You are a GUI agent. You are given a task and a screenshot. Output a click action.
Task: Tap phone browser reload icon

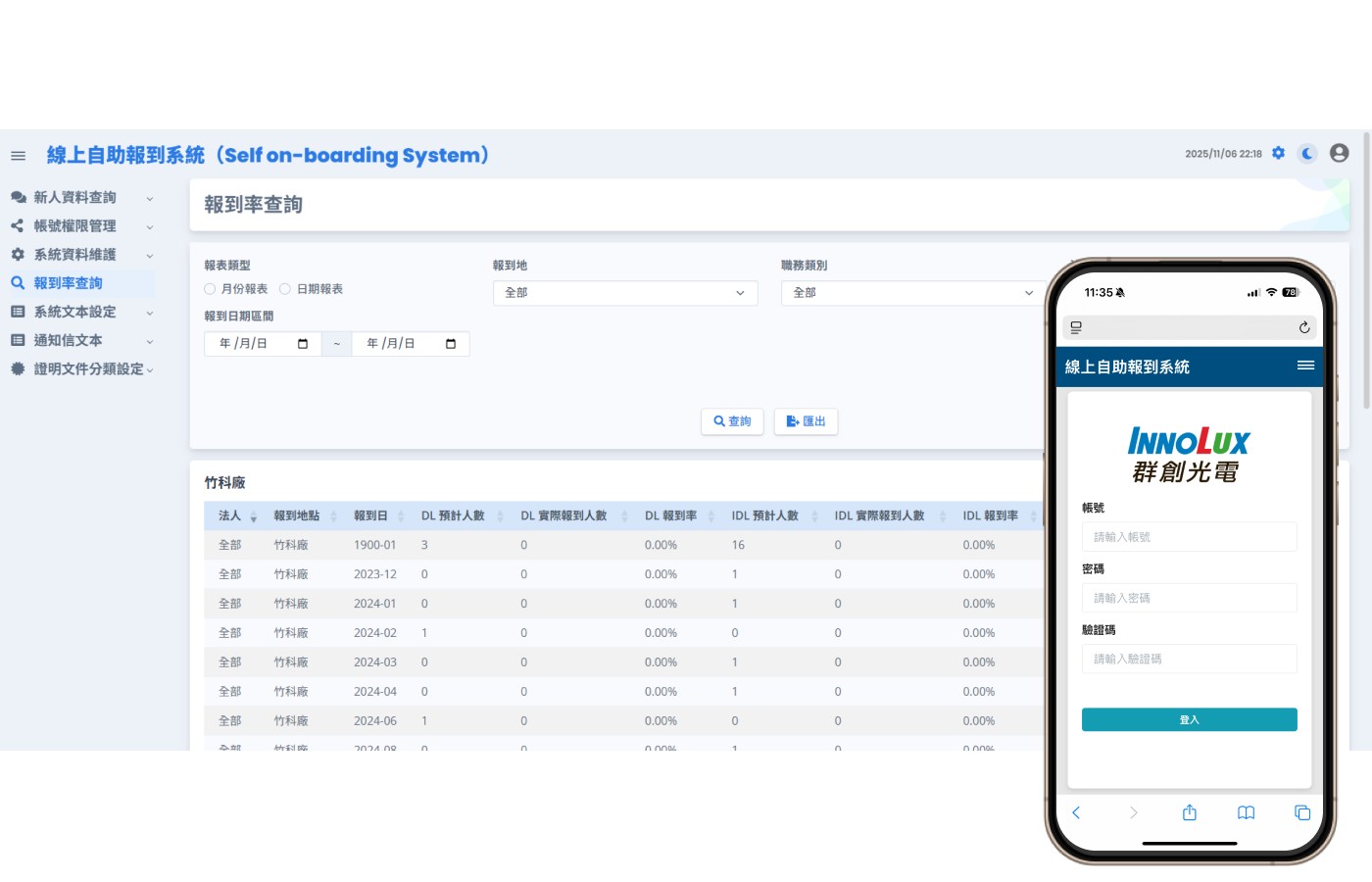(1304, 327)
